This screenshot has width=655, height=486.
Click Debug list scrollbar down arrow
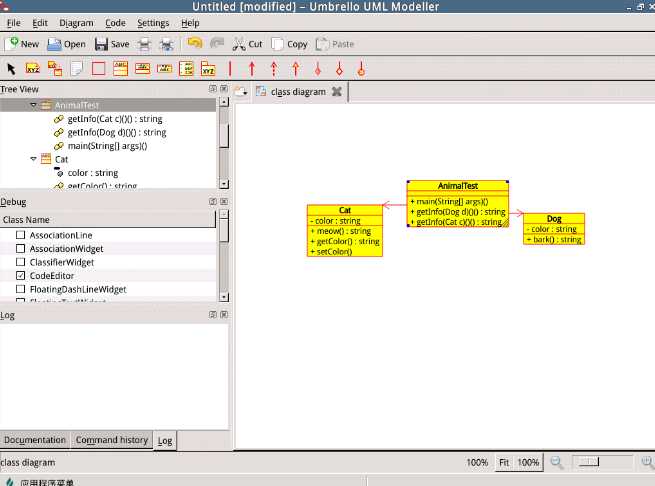coord(224,297)
